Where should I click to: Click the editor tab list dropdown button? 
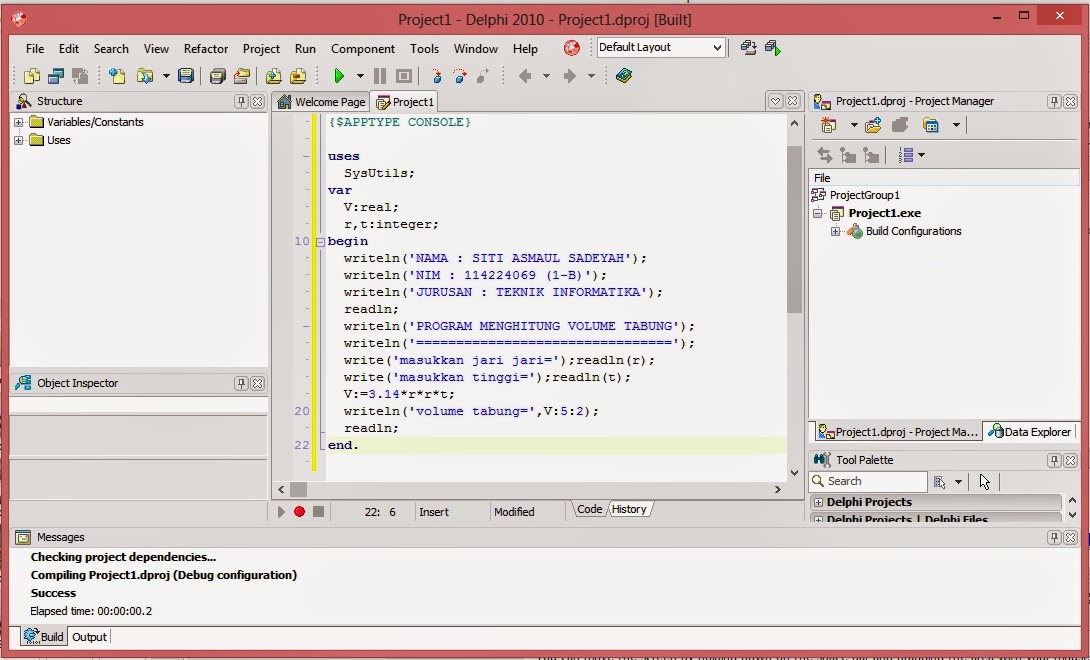(x=776, y=102)
